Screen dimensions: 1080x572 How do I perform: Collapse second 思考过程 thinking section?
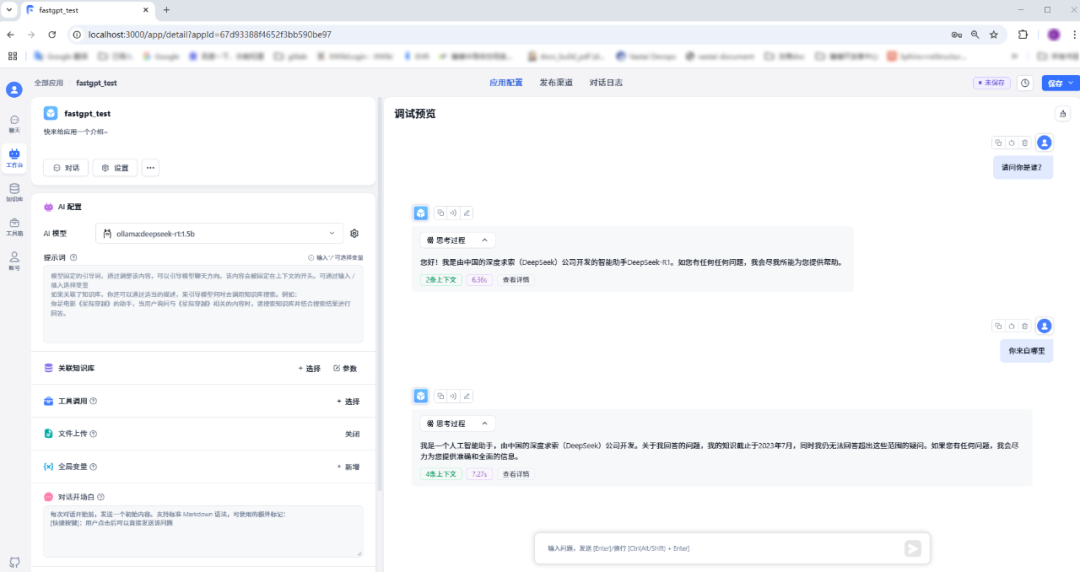[x=457, y=424]
